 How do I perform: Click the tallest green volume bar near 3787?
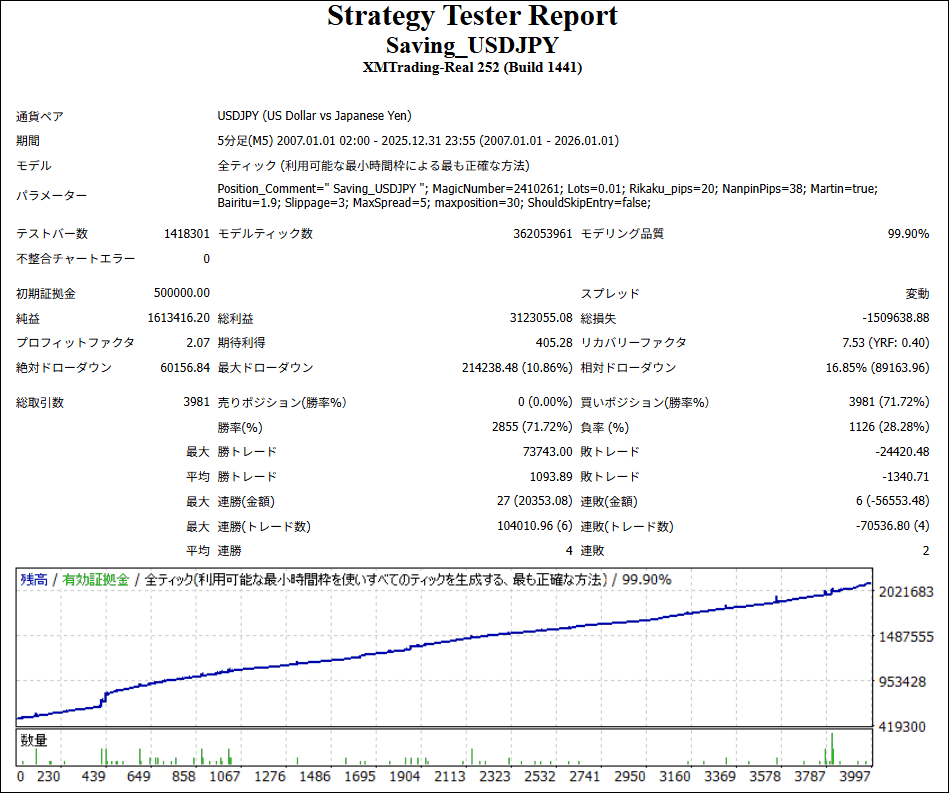(832, 749)
